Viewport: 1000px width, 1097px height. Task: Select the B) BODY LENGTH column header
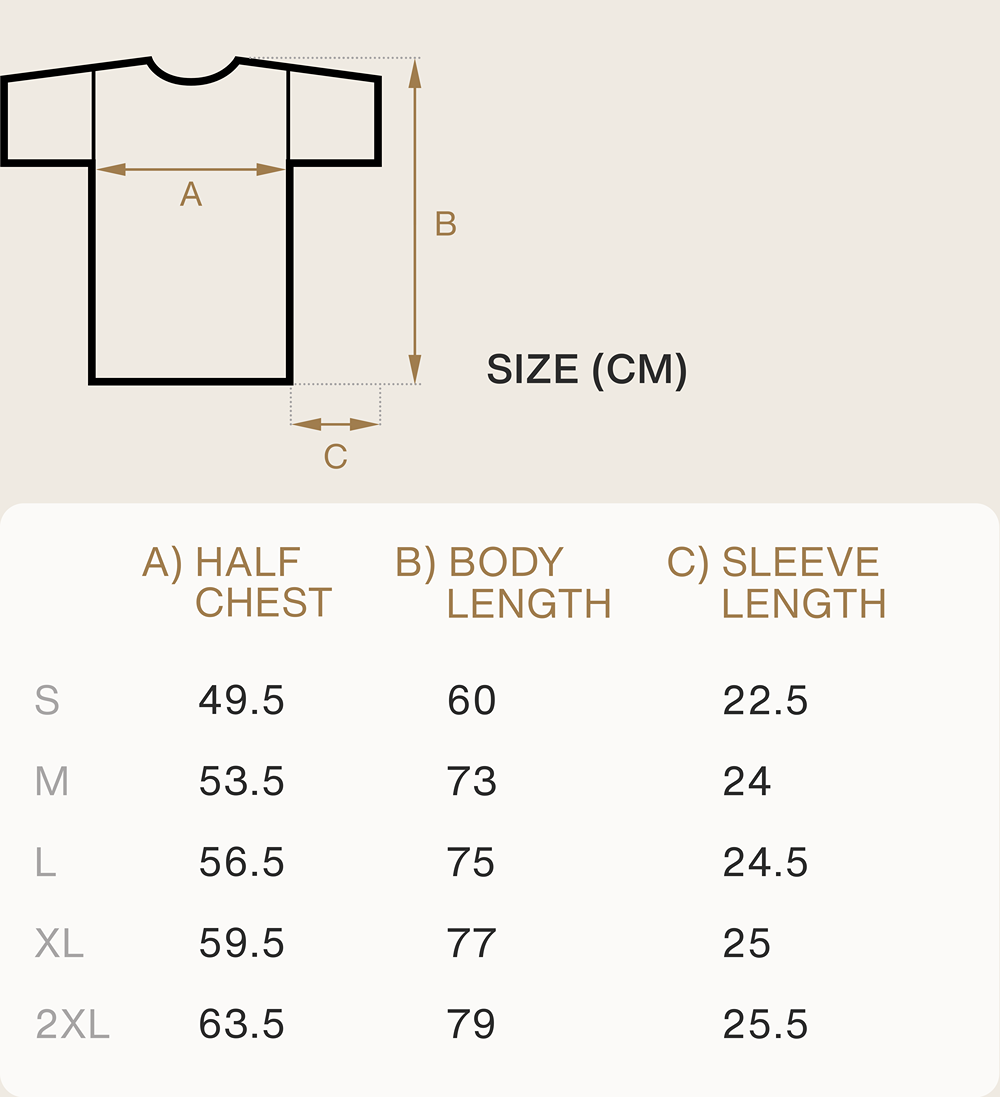[504, 583]
